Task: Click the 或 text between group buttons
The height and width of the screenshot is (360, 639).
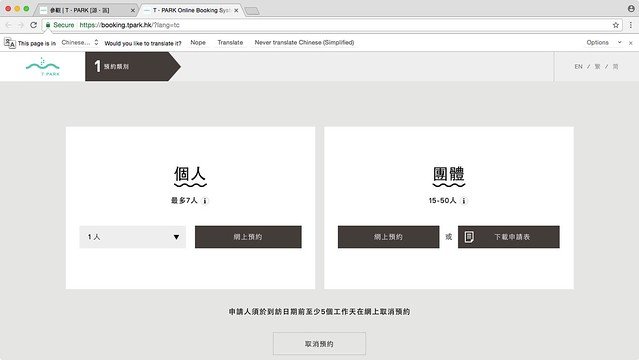Action: coord(449,237)
